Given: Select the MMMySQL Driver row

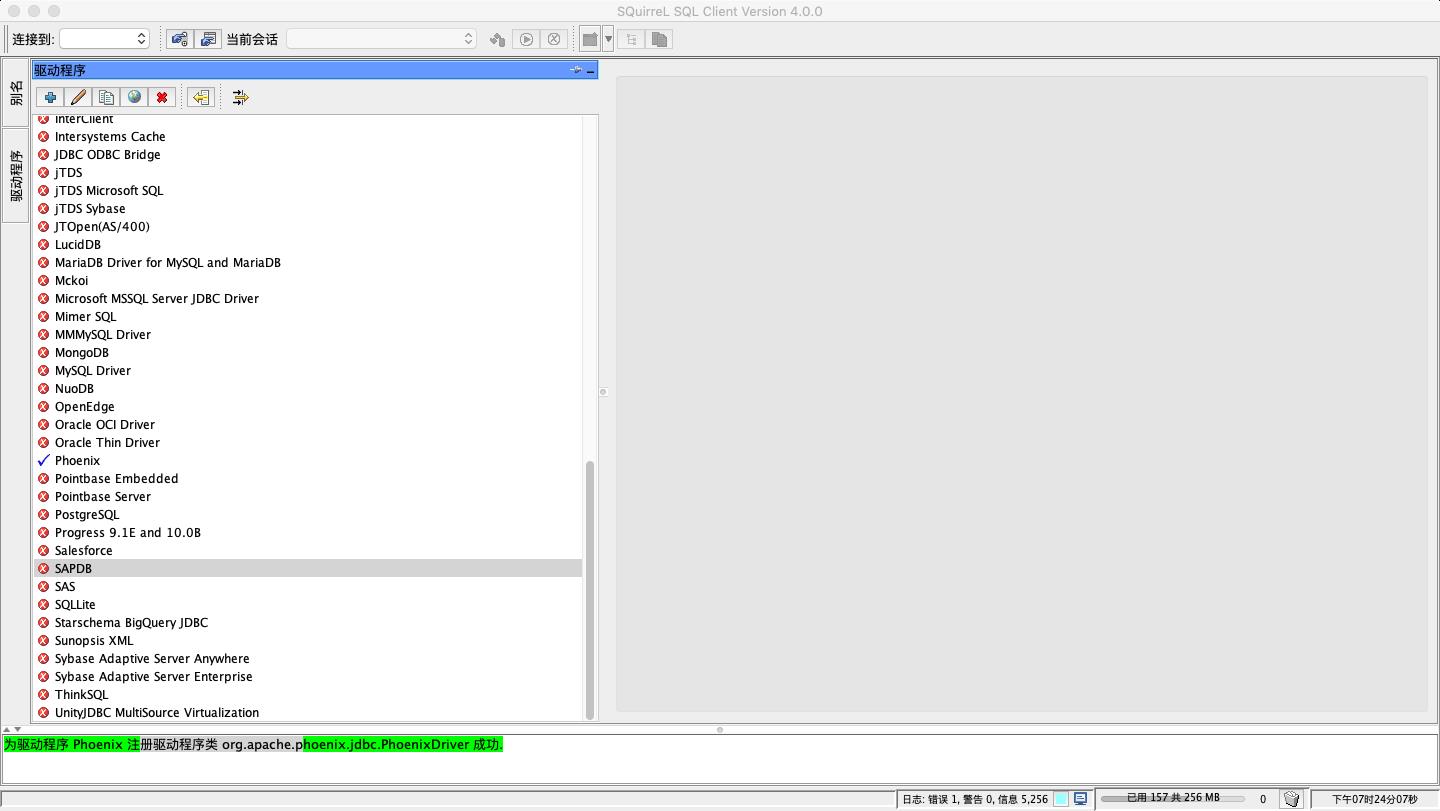Looking at the screenshot, I should 308,334.
